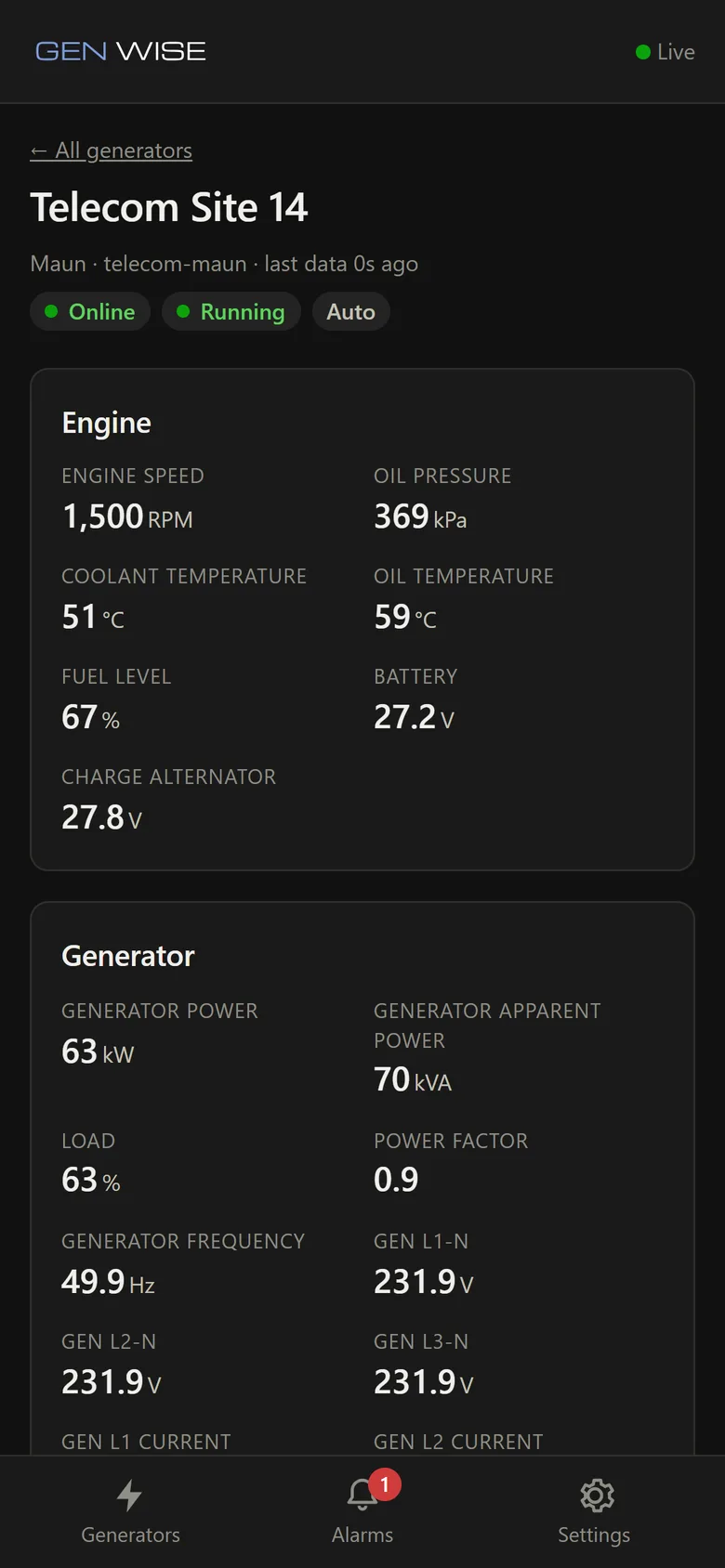This screenshot has height=1568, width=725.
Task: Go back via All generators link
Action: [112, 150]
